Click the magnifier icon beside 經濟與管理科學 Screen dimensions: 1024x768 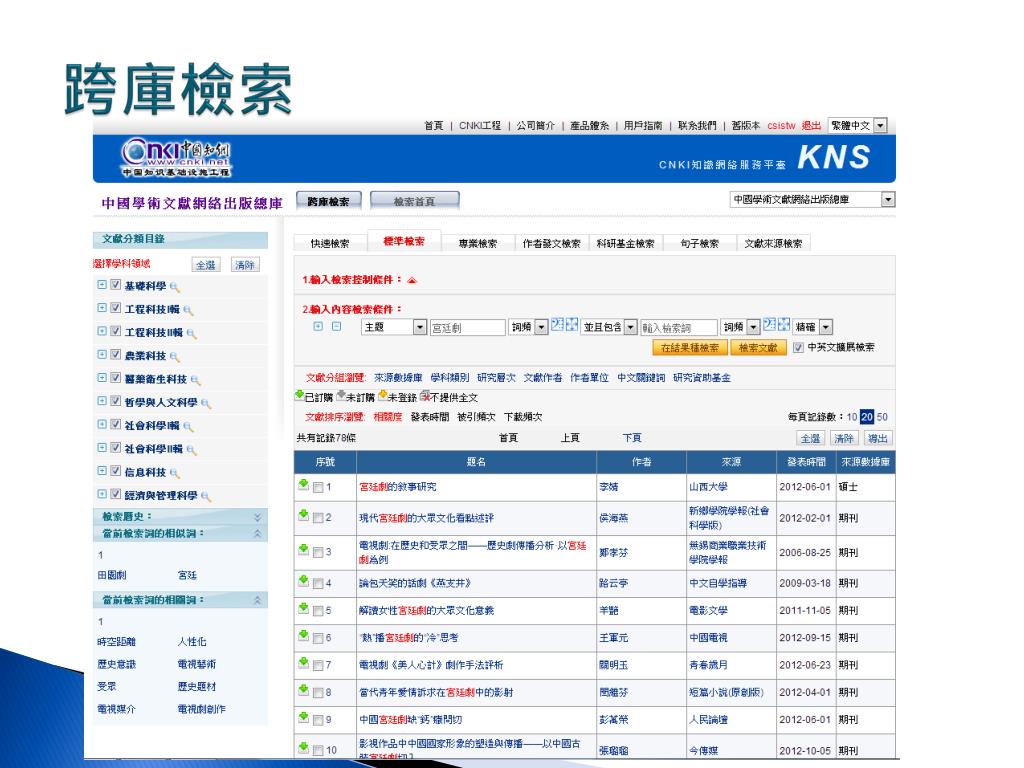[x=206, y=496]
